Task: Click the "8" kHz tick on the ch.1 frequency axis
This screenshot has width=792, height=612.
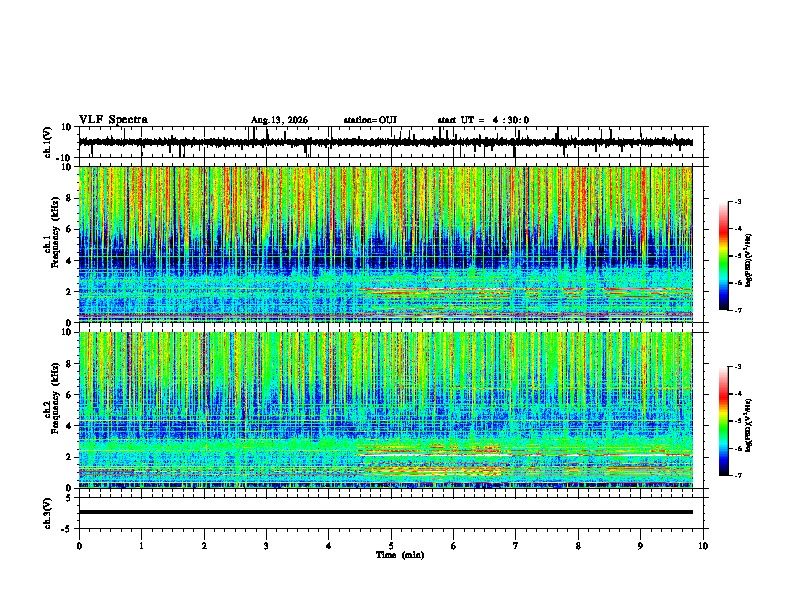Action: (69, 198)
